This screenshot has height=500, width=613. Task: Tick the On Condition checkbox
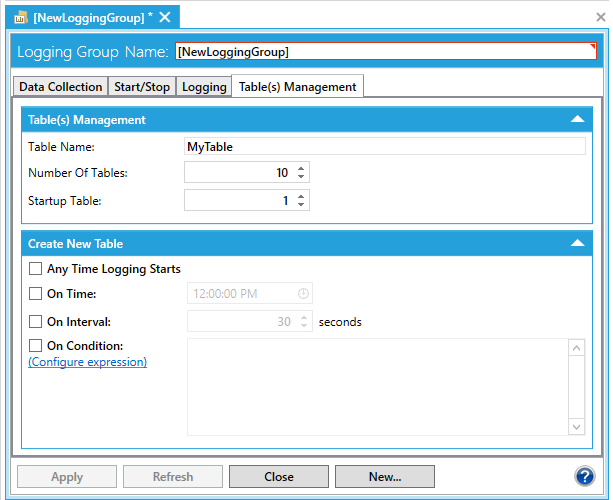[x=36, y=346]
